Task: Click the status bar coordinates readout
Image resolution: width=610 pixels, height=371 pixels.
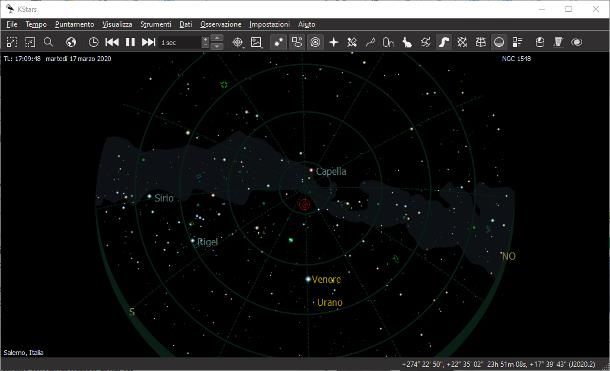Action: 498,364
